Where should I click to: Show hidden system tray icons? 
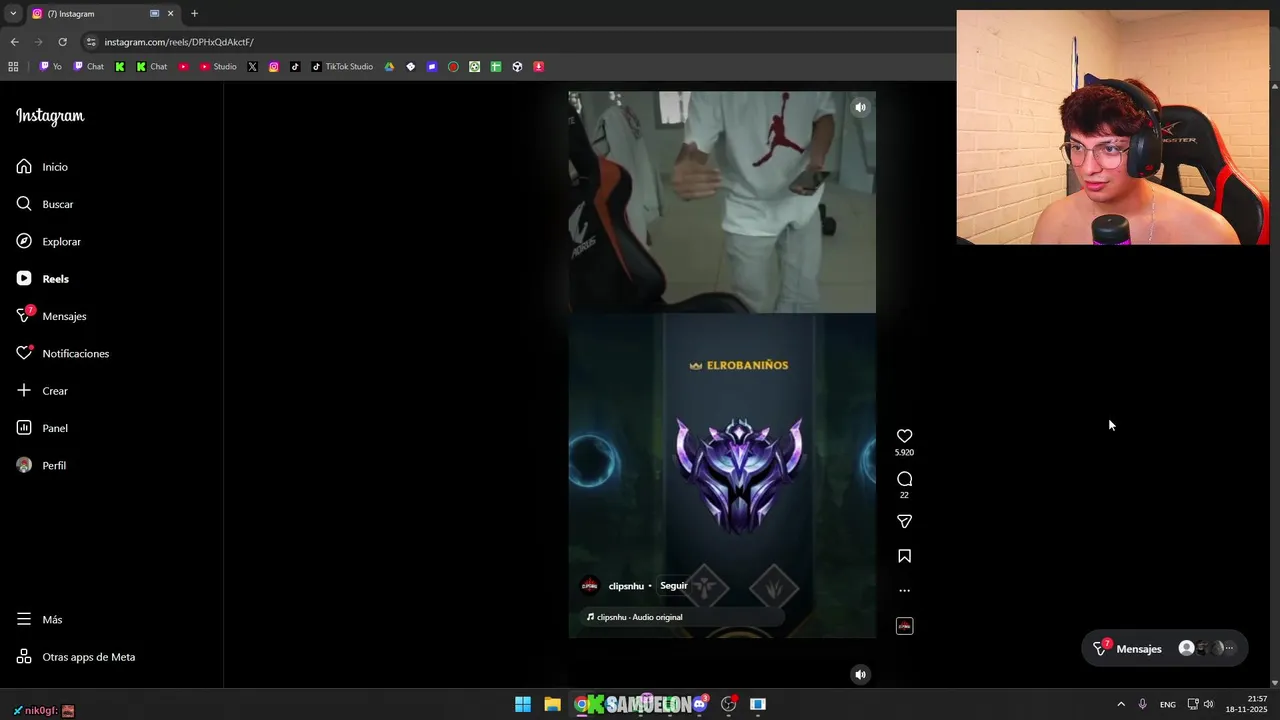(1121, 704)
